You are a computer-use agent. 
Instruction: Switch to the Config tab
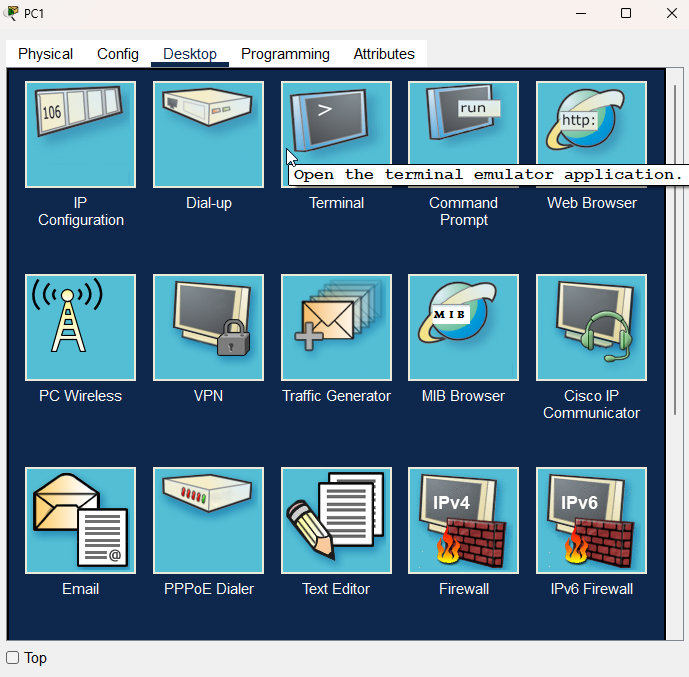(x=118, y=54)
